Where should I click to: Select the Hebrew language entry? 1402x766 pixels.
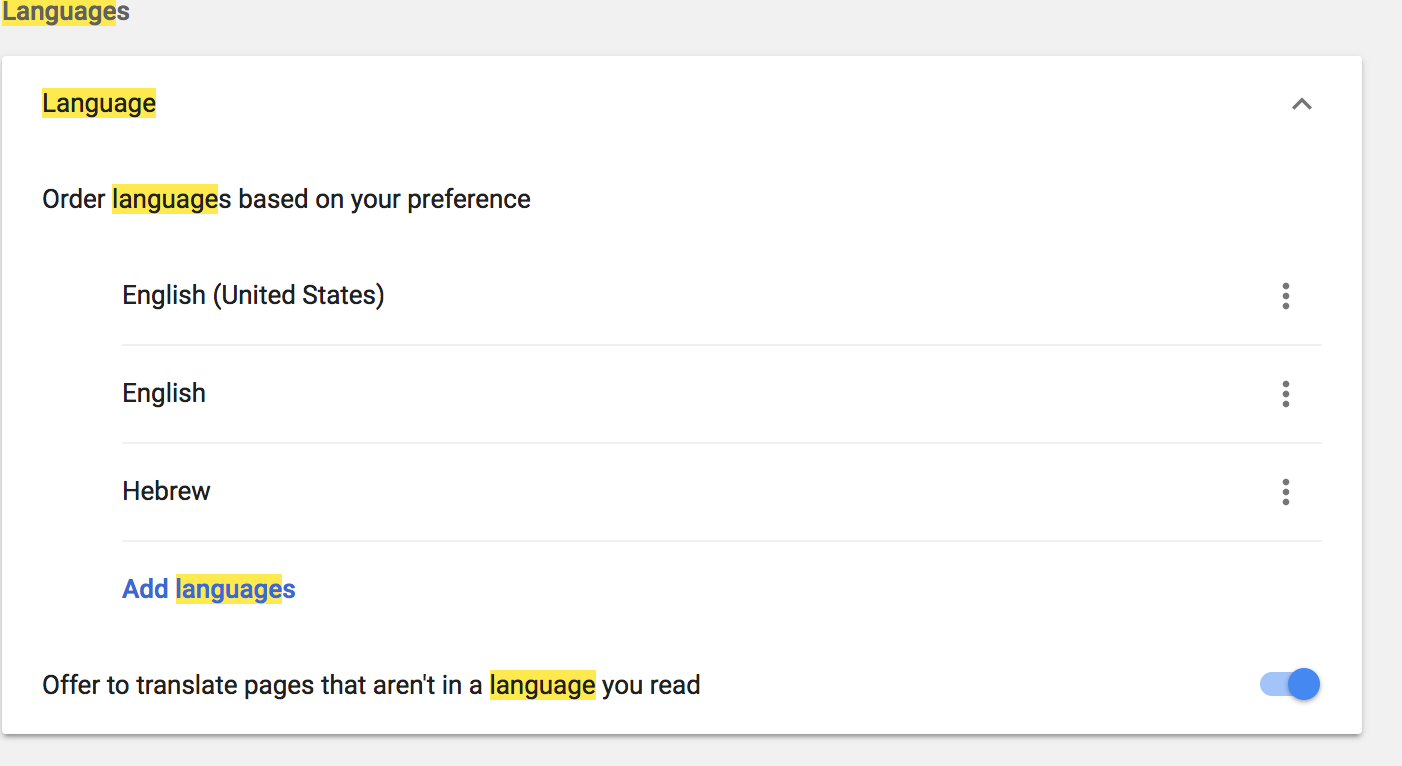click(x=166, y=491)
